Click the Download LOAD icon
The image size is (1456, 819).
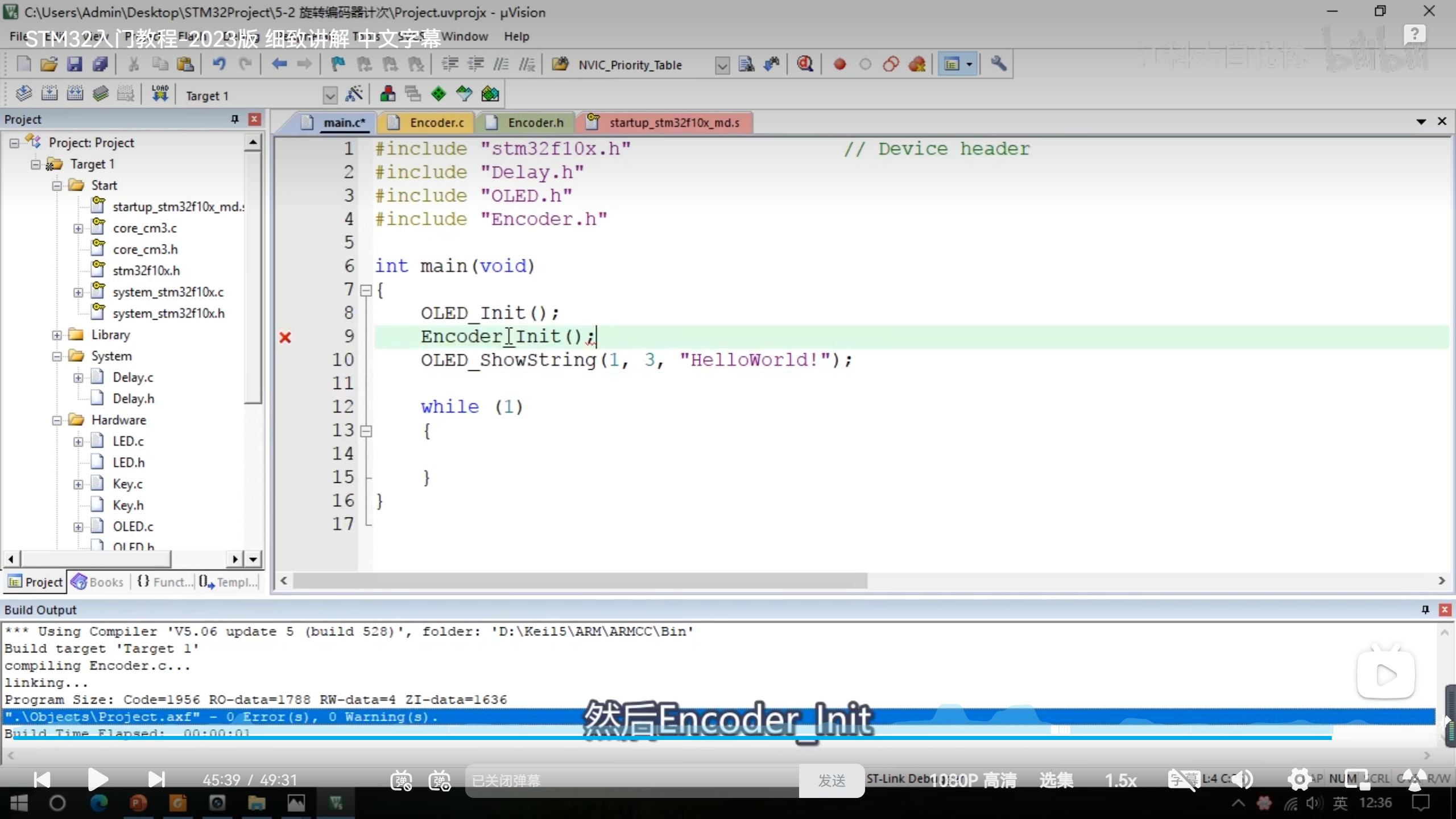[160, 94]
